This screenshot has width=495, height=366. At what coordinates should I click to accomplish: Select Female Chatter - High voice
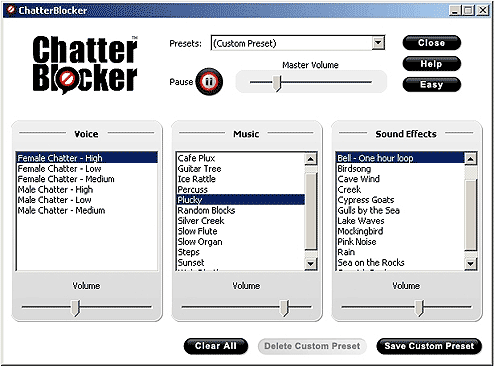(87, 158)
